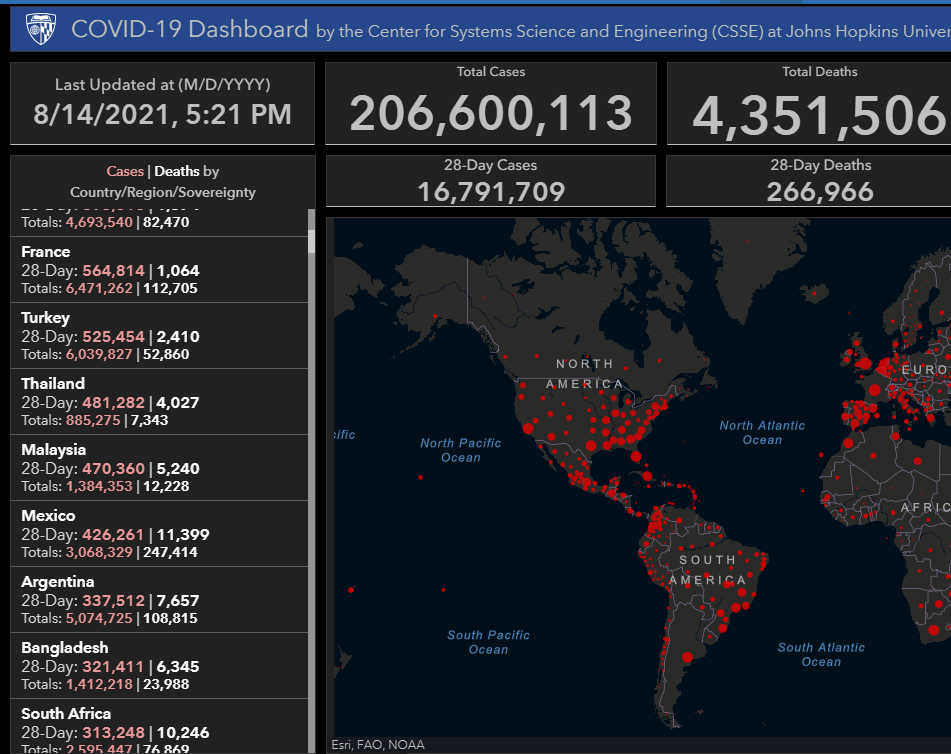
Task: Select Thailand in the country list
Action: (x=160, y=402)
